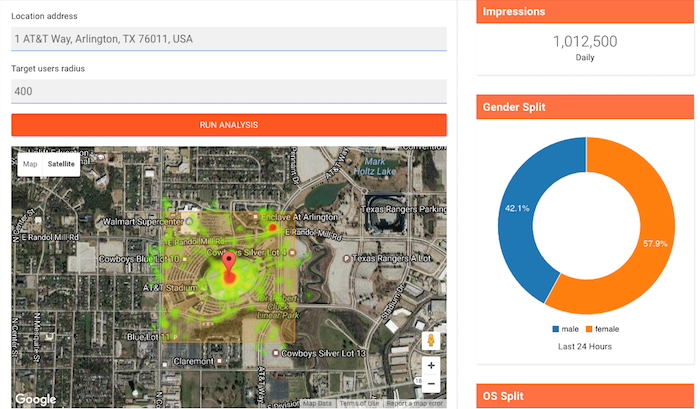Click the Target users radius field

(x=229, y=92)
